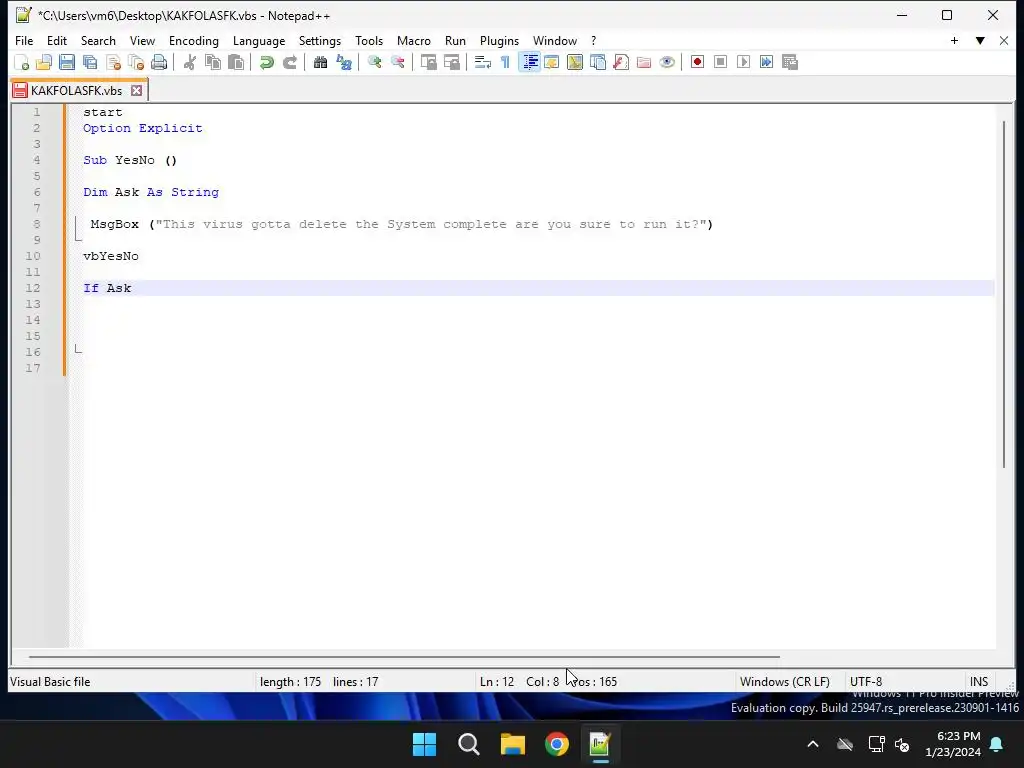
Task: Save the current file using toolbar
Action: point(67,62)
